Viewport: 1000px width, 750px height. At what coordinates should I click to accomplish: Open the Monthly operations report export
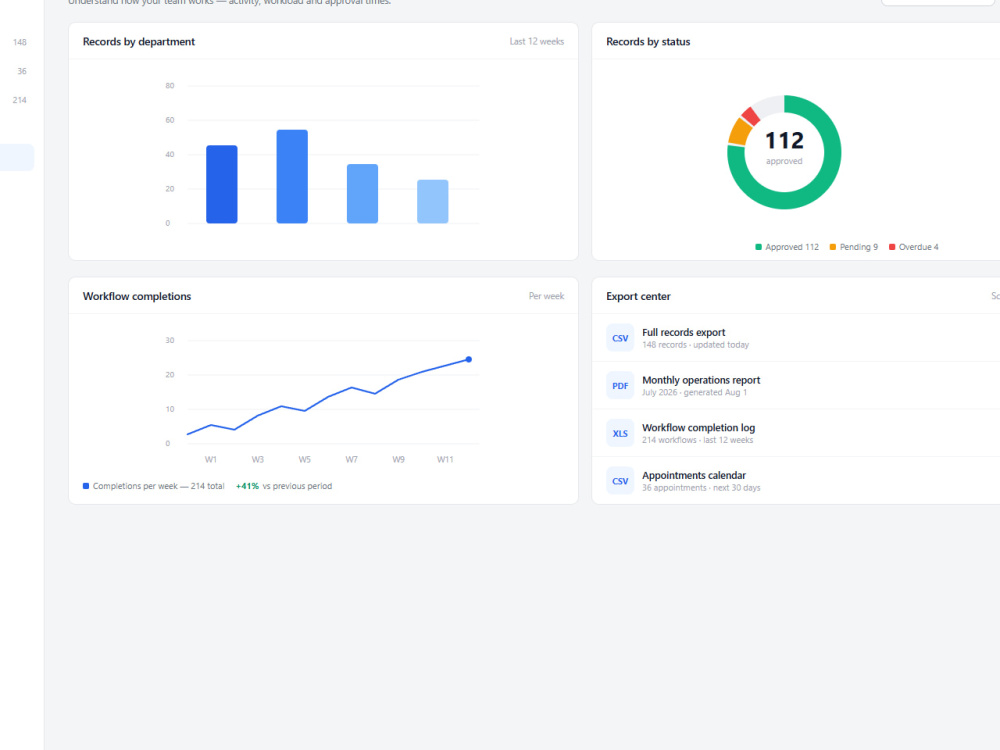[796, 386]
